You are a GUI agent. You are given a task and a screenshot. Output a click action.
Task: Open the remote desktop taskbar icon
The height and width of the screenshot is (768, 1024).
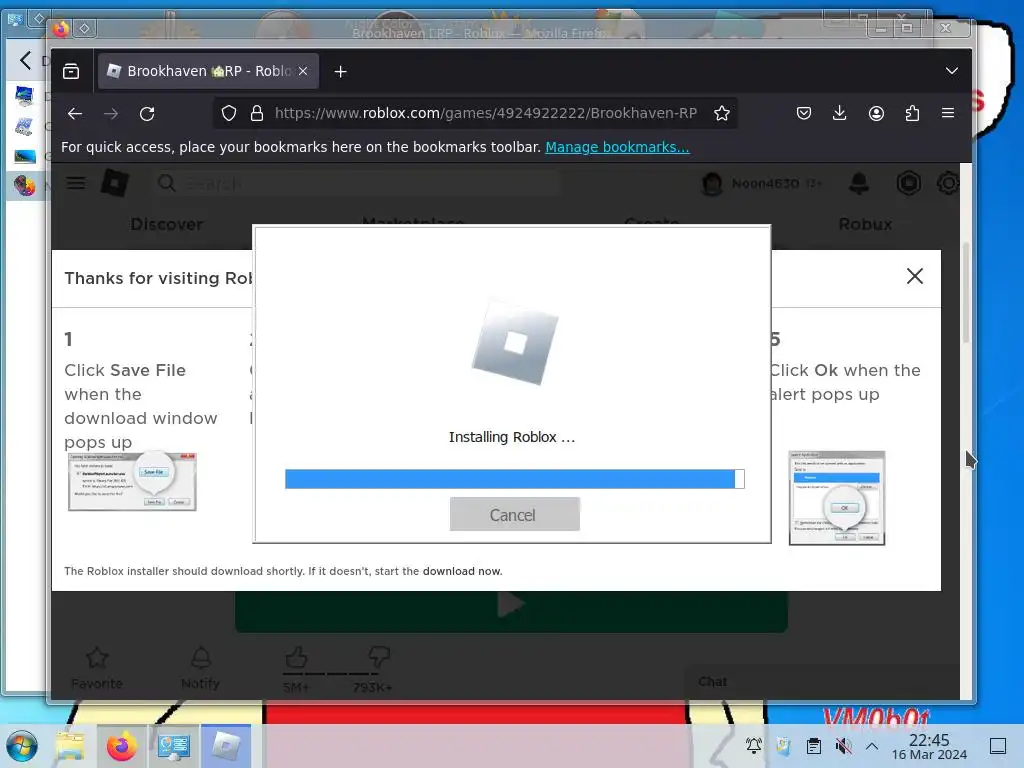pos(174,746)
